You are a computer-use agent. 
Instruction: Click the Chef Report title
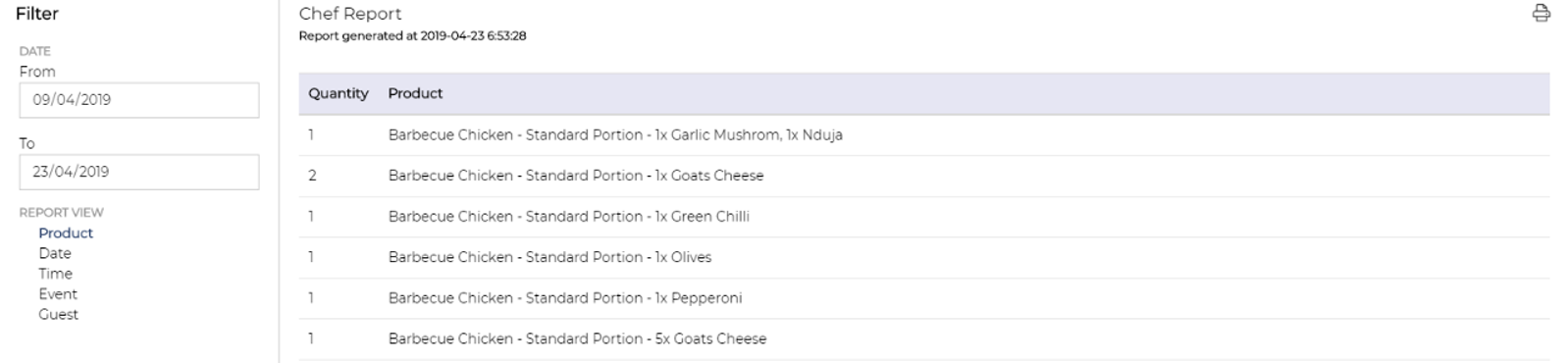point(350,14)
